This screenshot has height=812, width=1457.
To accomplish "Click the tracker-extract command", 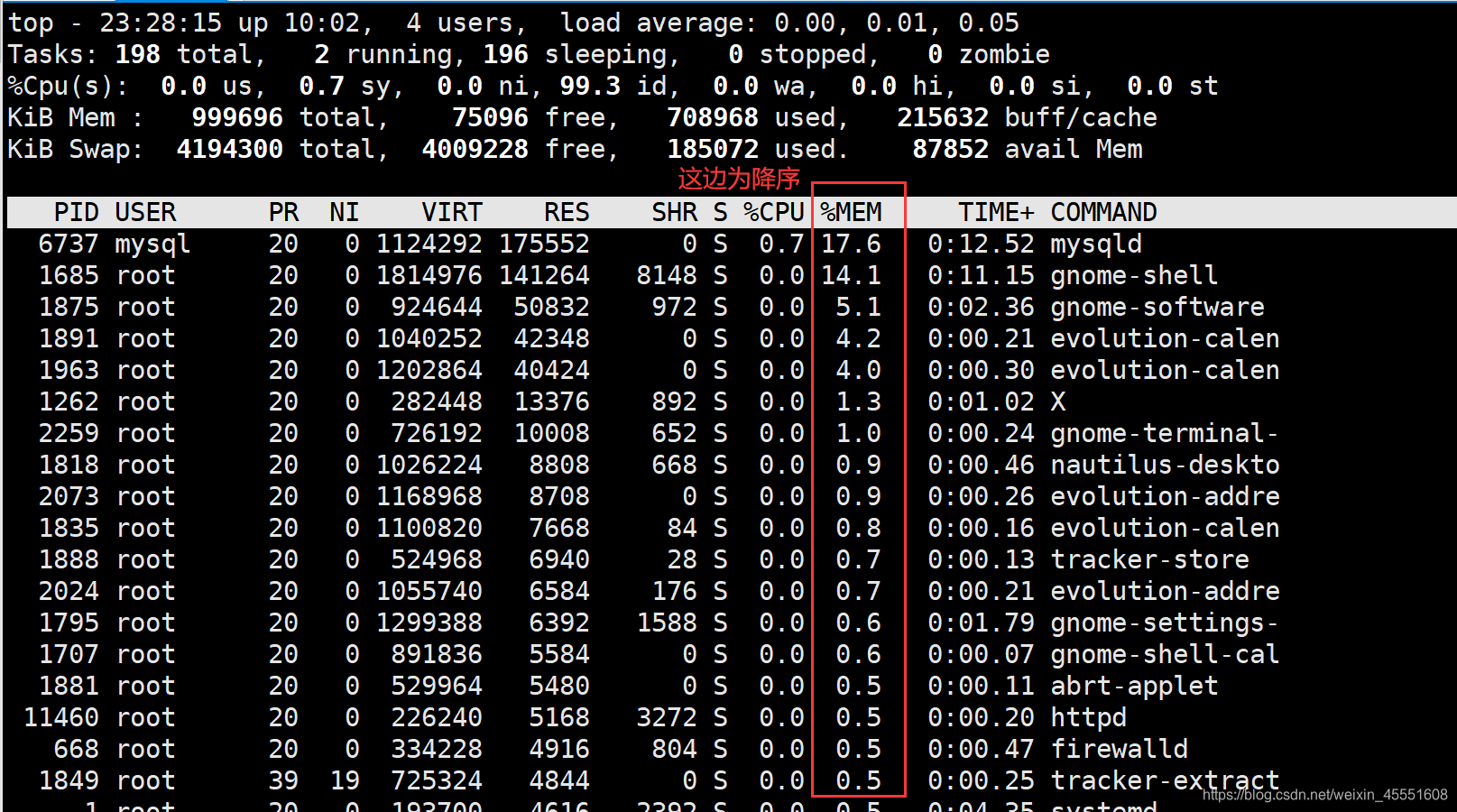I will point(1165,780).
